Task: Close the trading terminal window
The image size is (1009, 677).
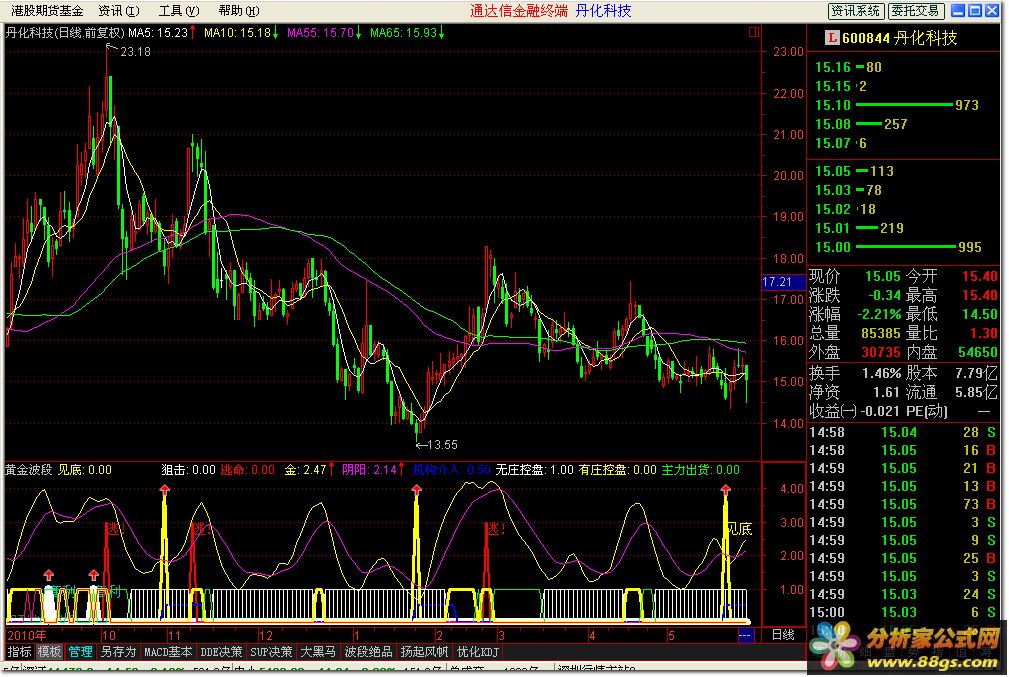Action: (x=992, y=11)
